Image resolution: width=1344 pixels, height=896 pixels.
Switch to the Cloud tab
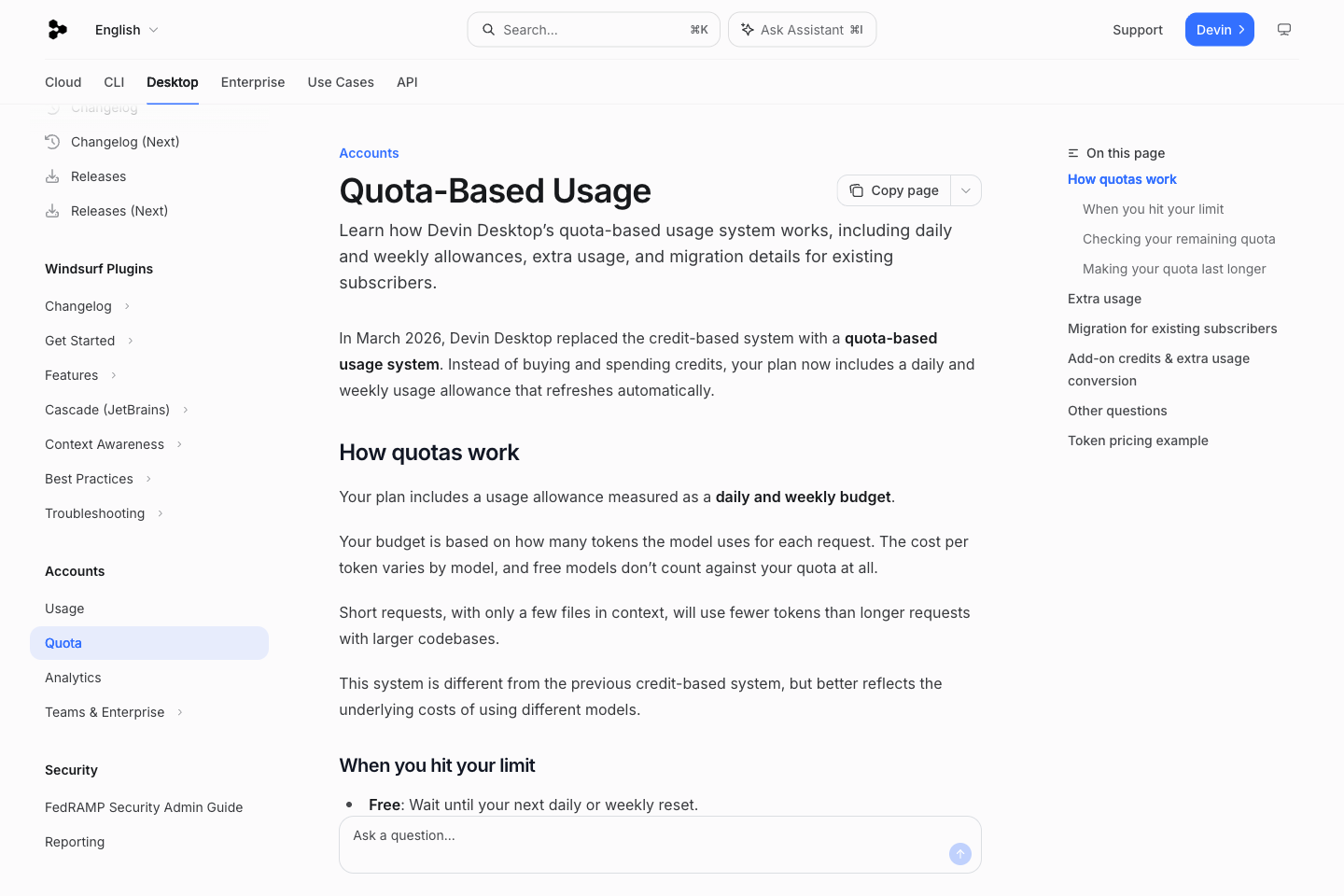click(x=63, y=82)
